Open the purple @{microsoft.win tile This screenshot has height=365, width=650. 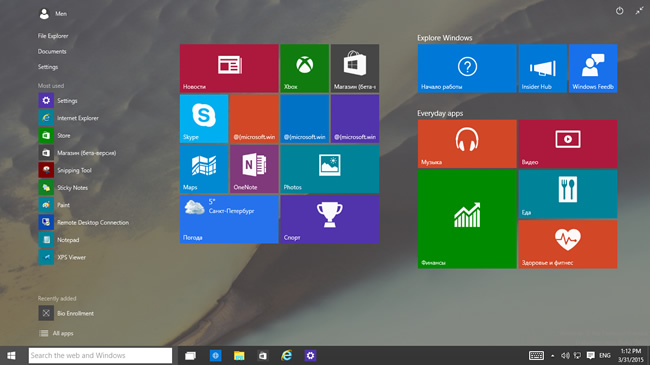click(355, 119)
